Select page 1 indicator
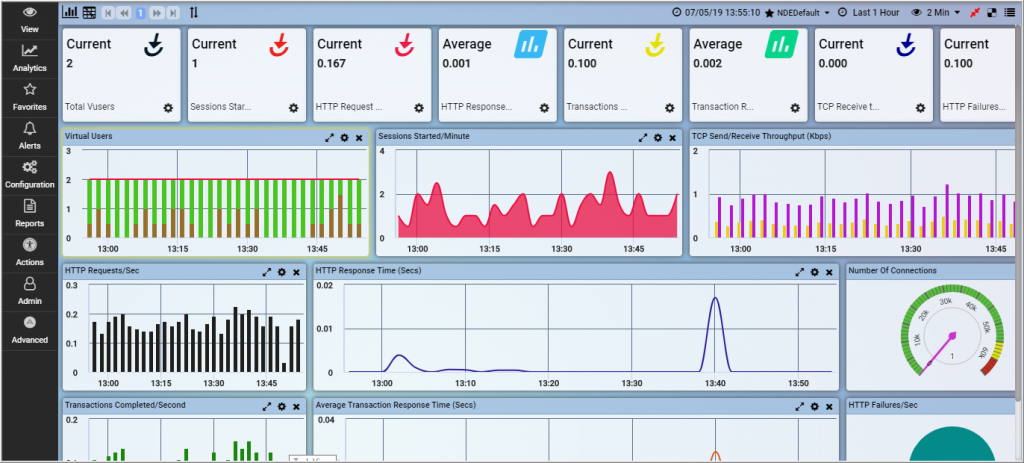 click(140, 12)
